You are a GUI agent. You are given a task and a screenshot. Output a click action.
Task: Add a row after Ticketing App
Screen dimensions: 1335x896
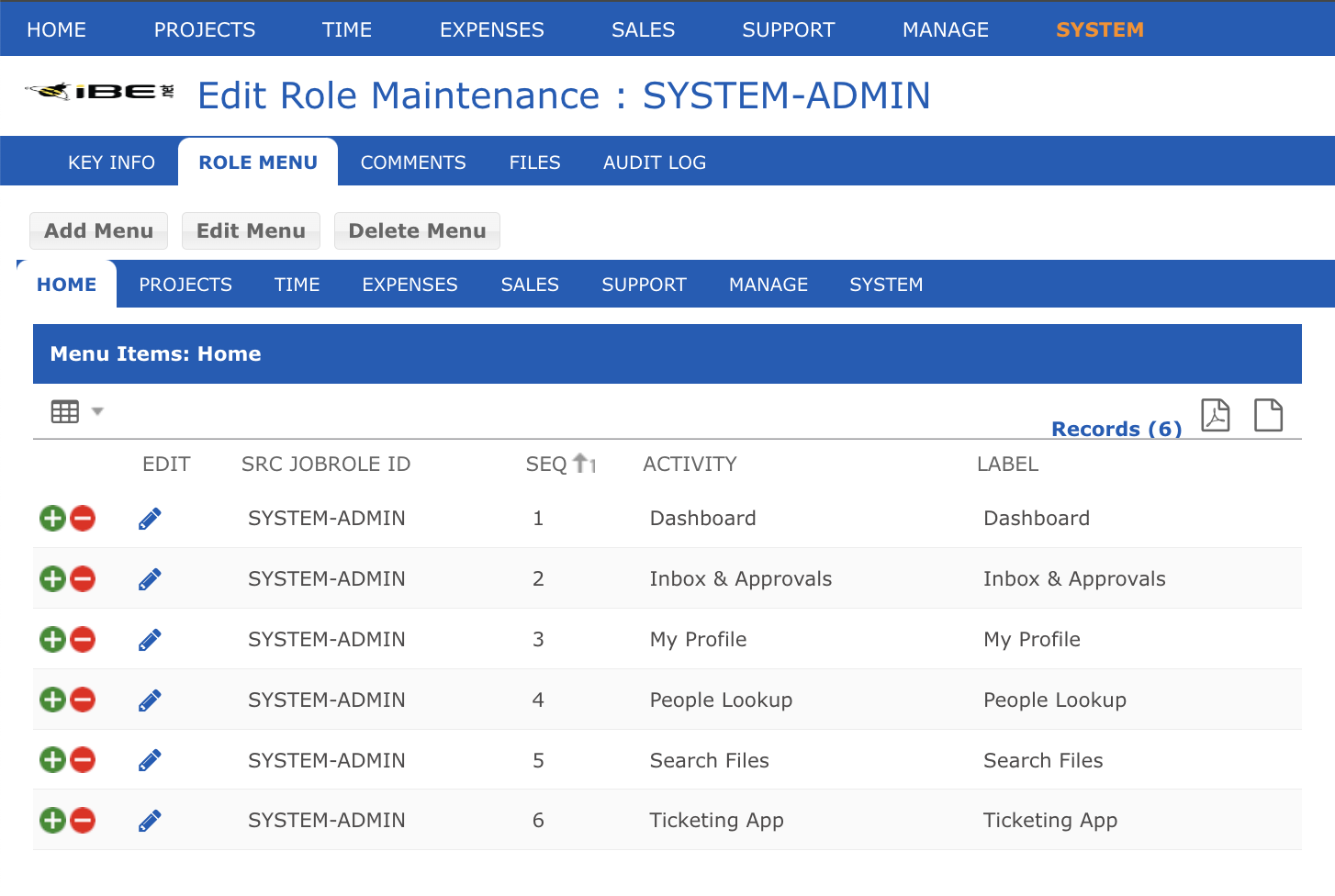(53, 821)
